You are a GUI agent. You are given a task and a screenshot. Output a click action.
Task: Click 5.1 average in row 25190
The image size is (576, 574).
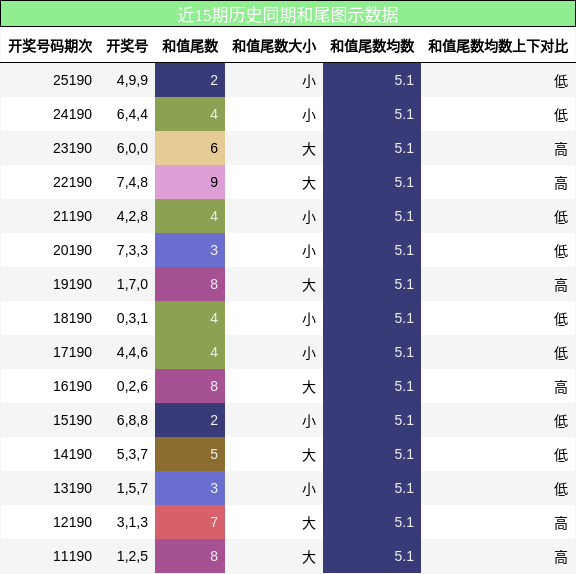404,80
